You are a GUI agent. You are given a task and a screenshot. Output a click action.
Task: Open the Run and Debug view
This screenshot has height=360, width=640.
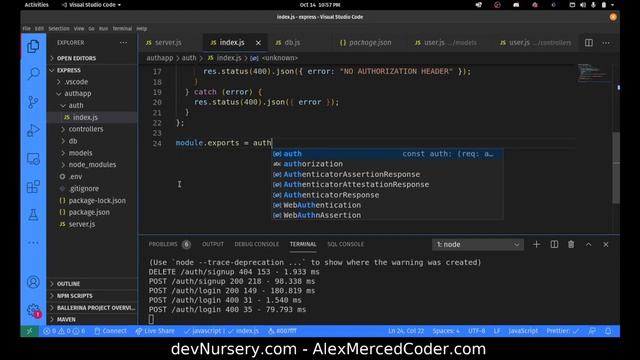coord(33,131)
